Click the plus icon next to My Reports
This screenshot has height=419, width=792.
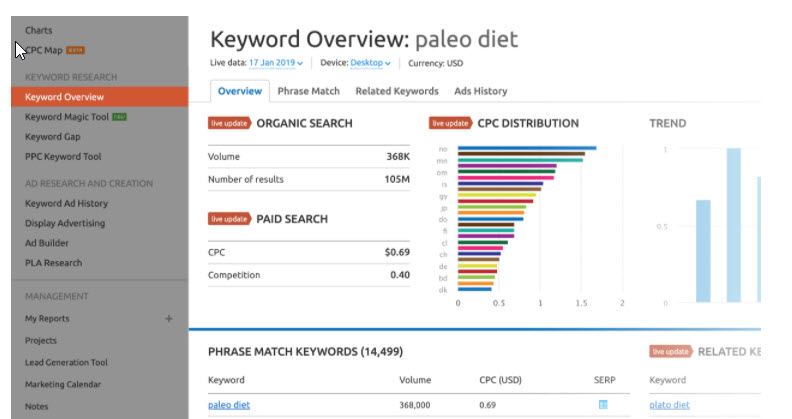point(169,319)
